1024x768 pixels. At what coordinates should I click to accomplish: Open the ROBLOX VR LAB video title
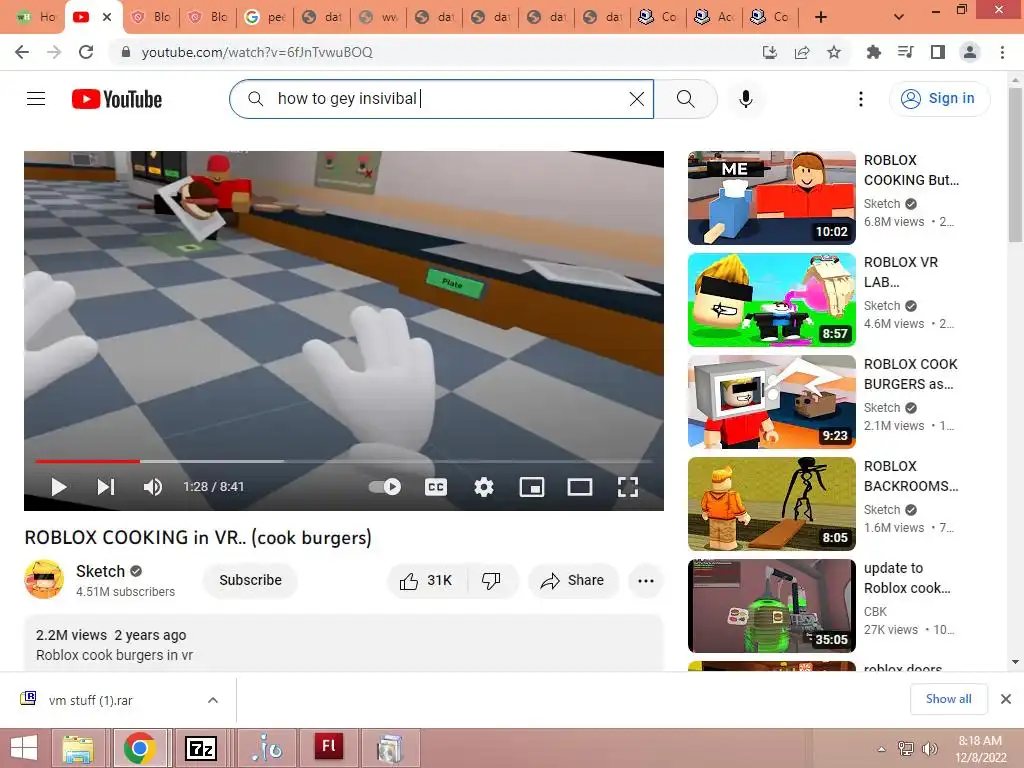901,272
